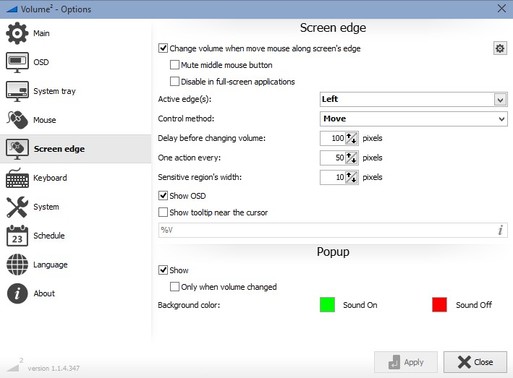Click the Schedule calendar icon

[17, 236]
